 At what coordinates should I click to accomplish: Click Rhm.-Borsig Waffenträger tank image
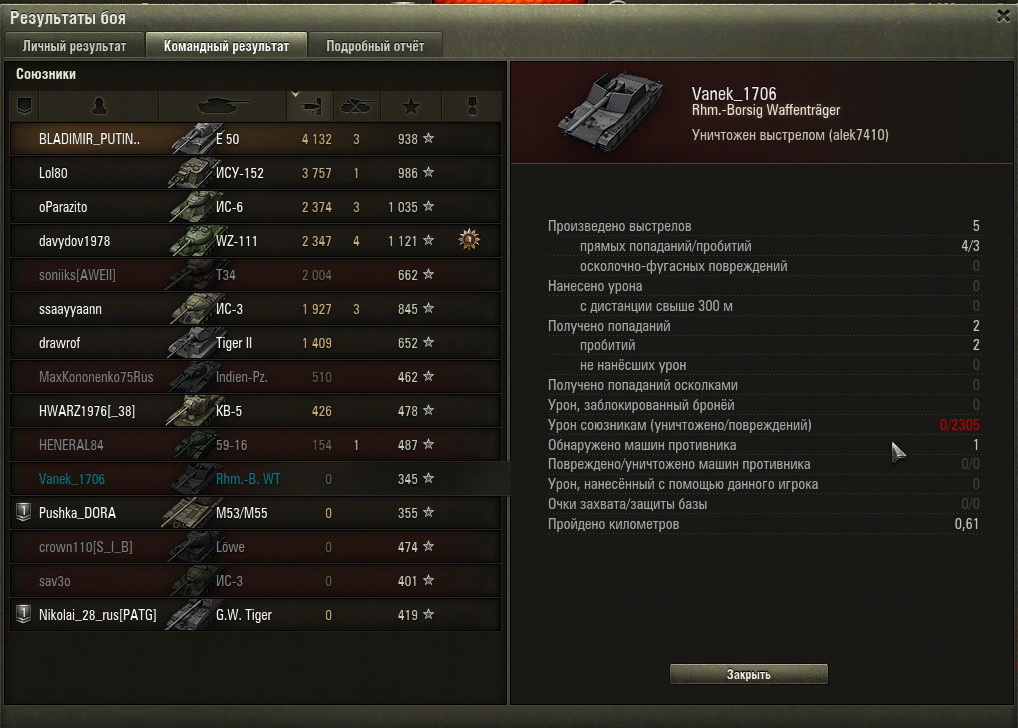pyautogui.click(x=610, y=112)
